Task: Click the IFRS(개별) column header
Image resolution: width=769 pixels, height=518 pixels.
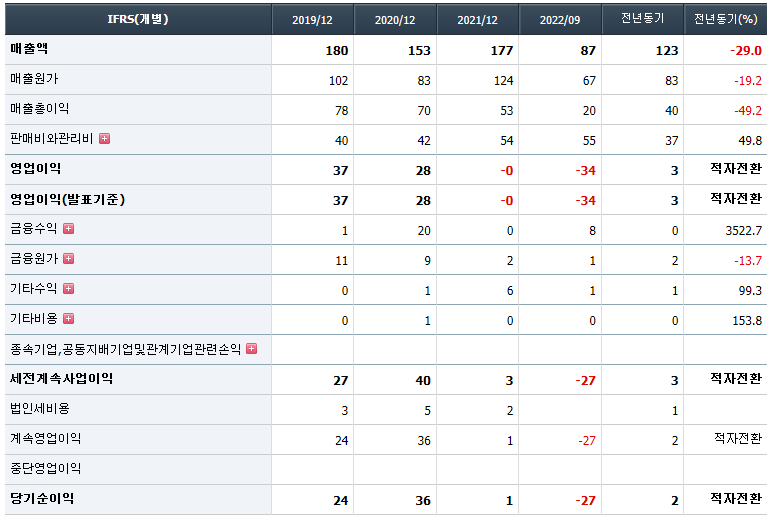Action: click(138, 19)
